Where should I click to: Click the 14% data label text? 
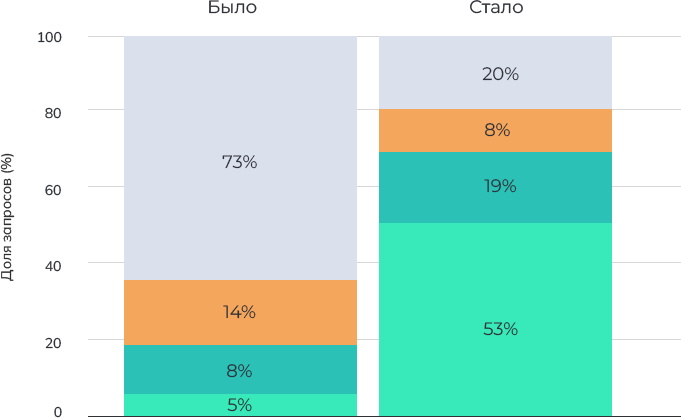point(239,312)
